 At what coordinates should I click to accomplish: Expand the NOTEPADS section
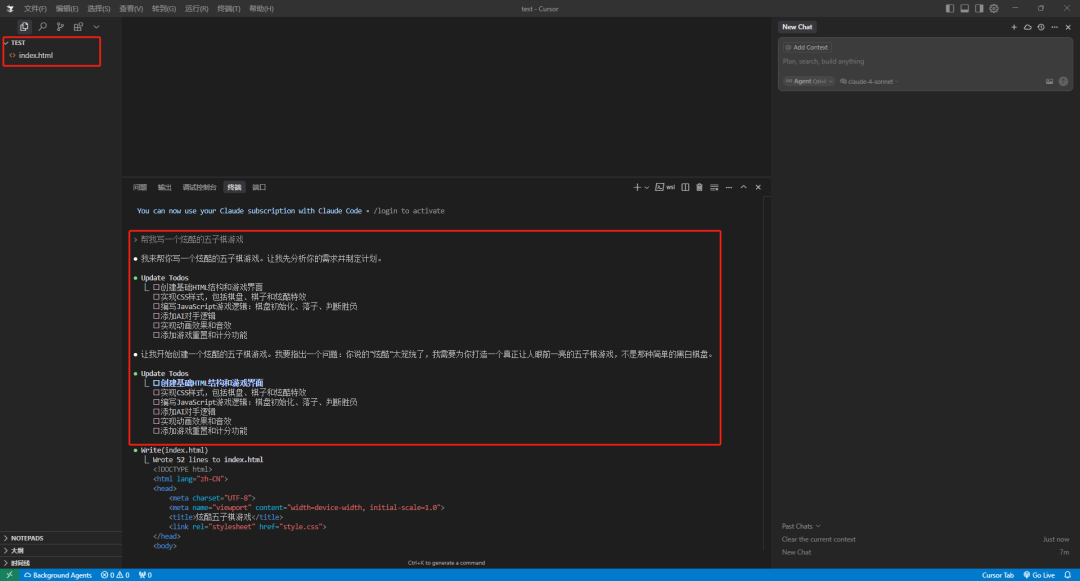click(x=27, y=537)
